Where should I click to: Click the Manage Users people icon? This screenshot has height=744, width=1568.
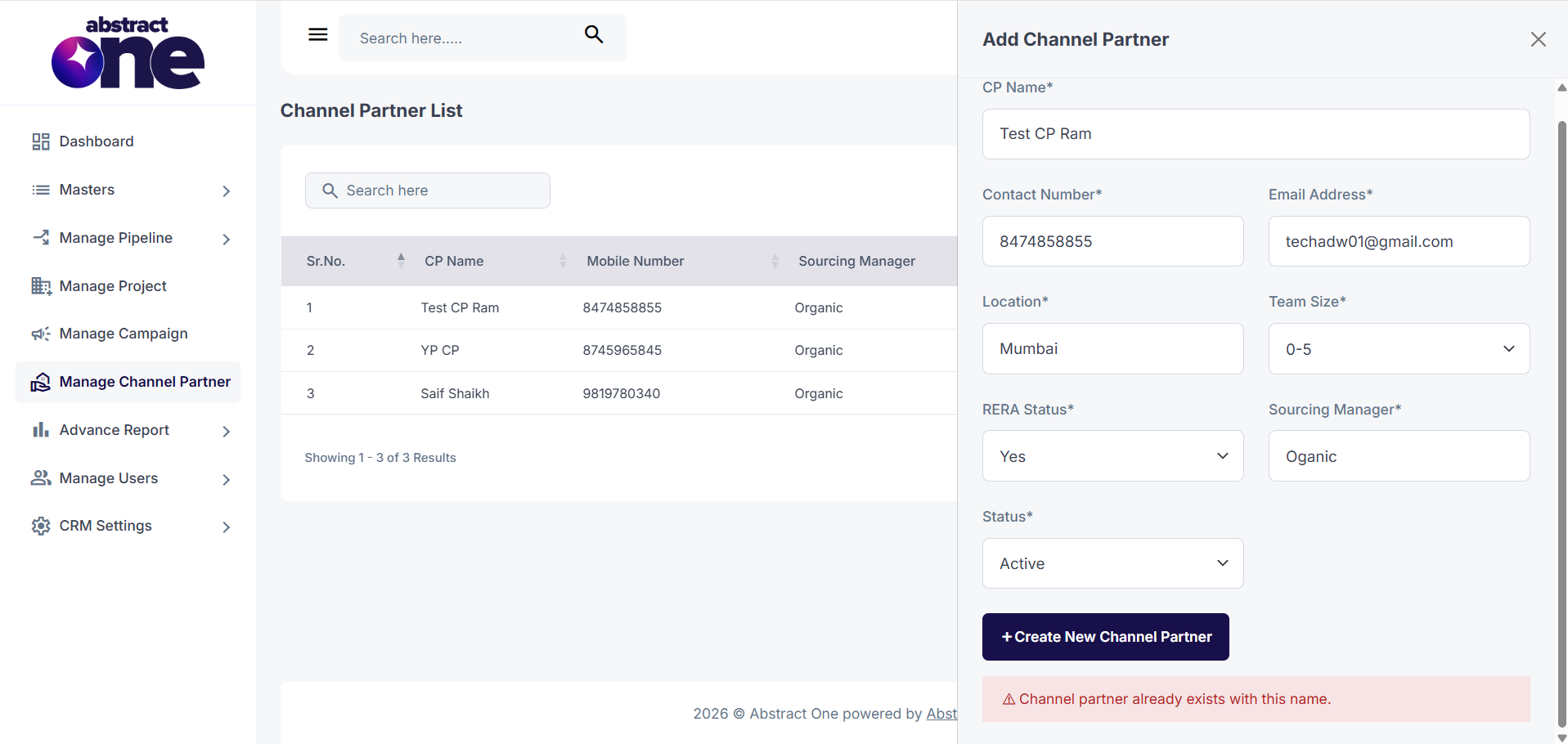[x=41, y=477]
